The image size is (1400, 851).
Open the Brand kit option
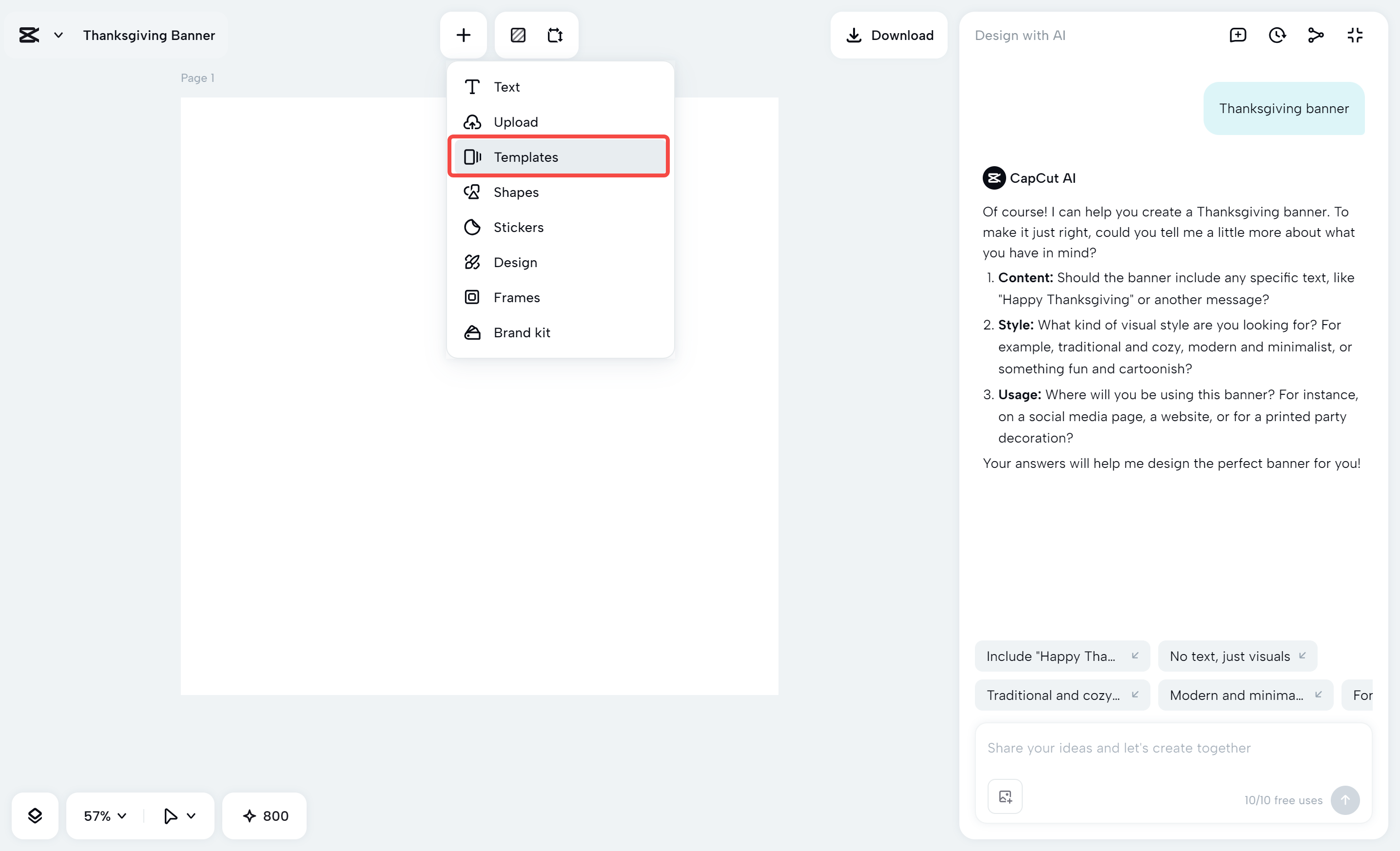(x=521, y=332)
